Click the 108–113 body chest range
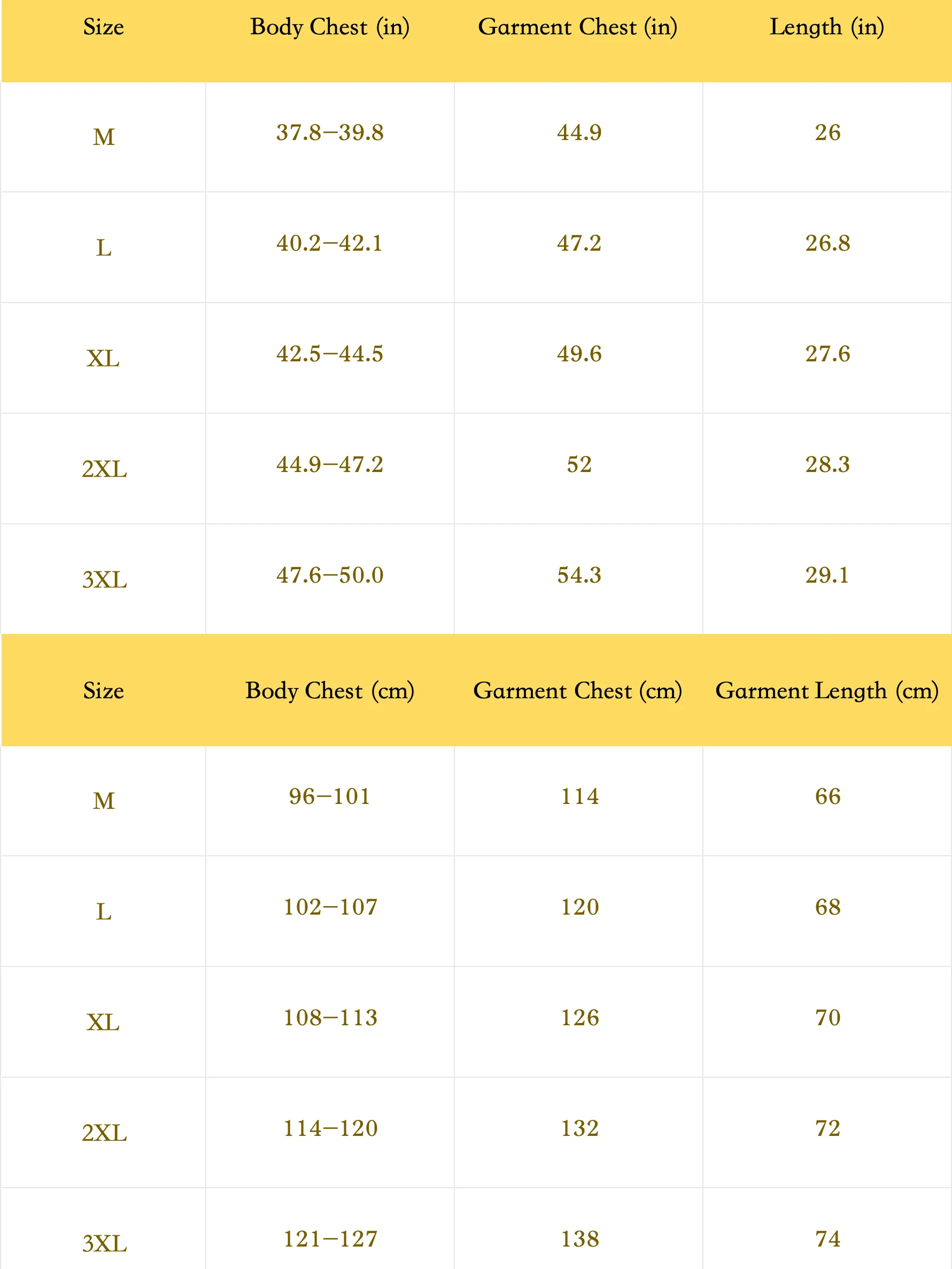This screenshot has width=952, height=1269. tap(330, 1018)
